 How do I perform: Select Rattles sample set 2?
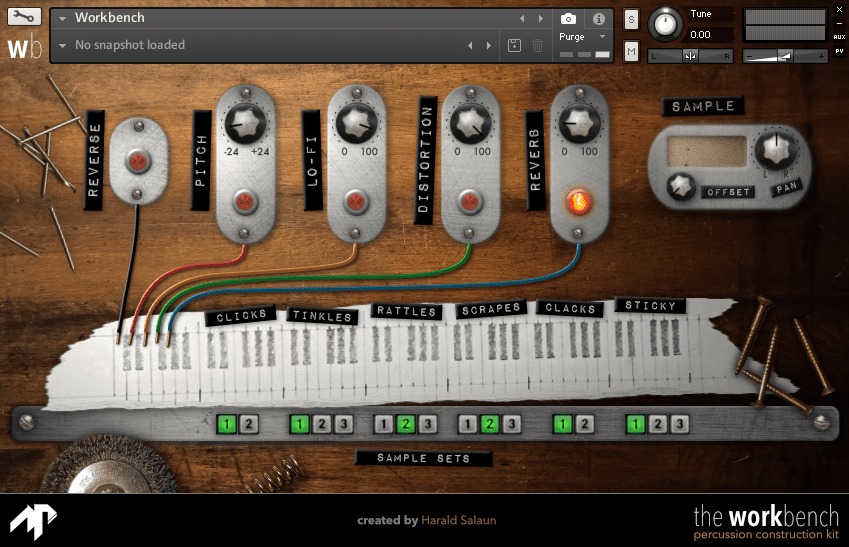tap(406, 424)
